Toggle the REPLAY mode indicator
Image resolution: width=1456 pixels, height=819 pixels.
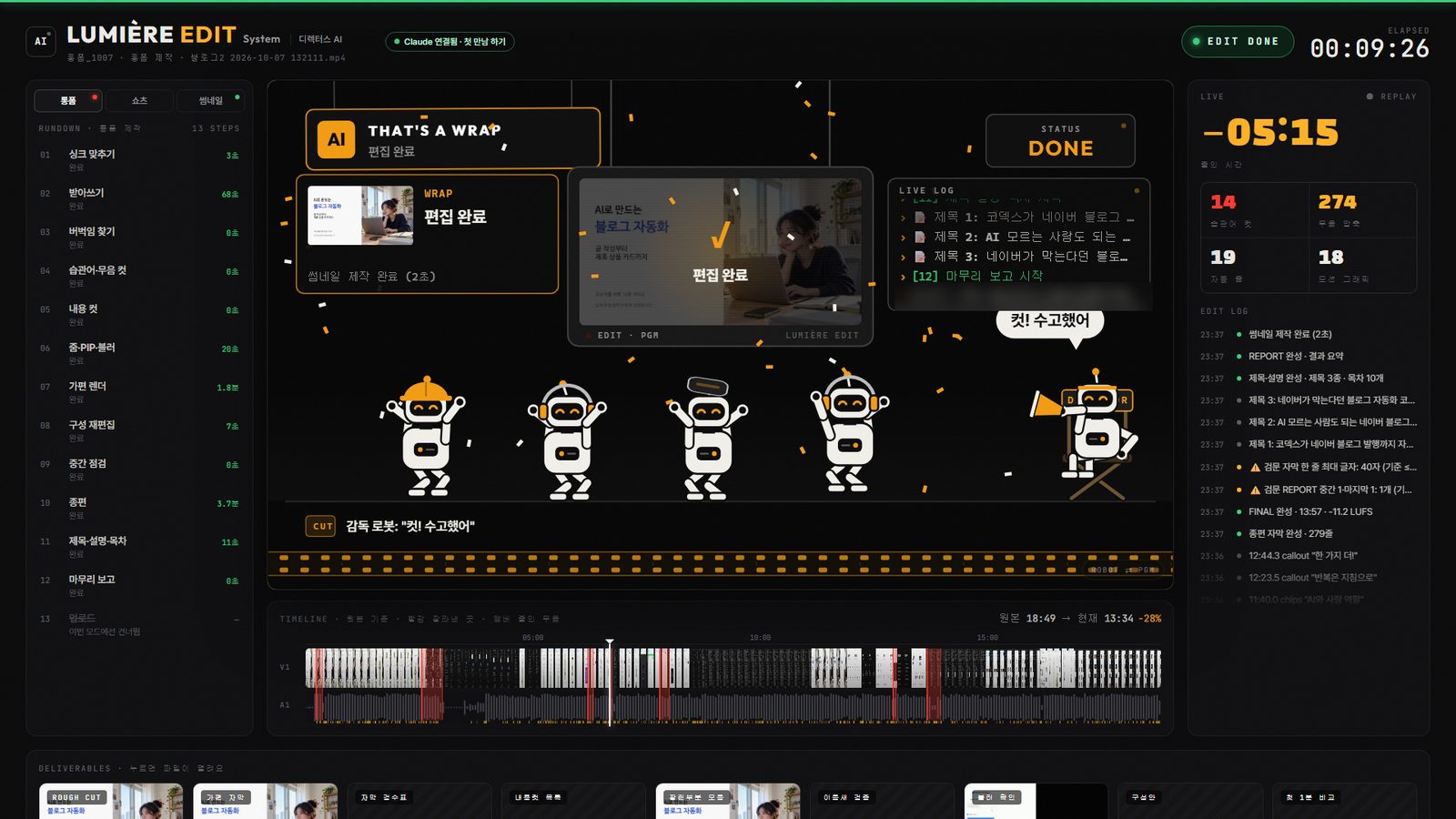(x=1391, y=96)
